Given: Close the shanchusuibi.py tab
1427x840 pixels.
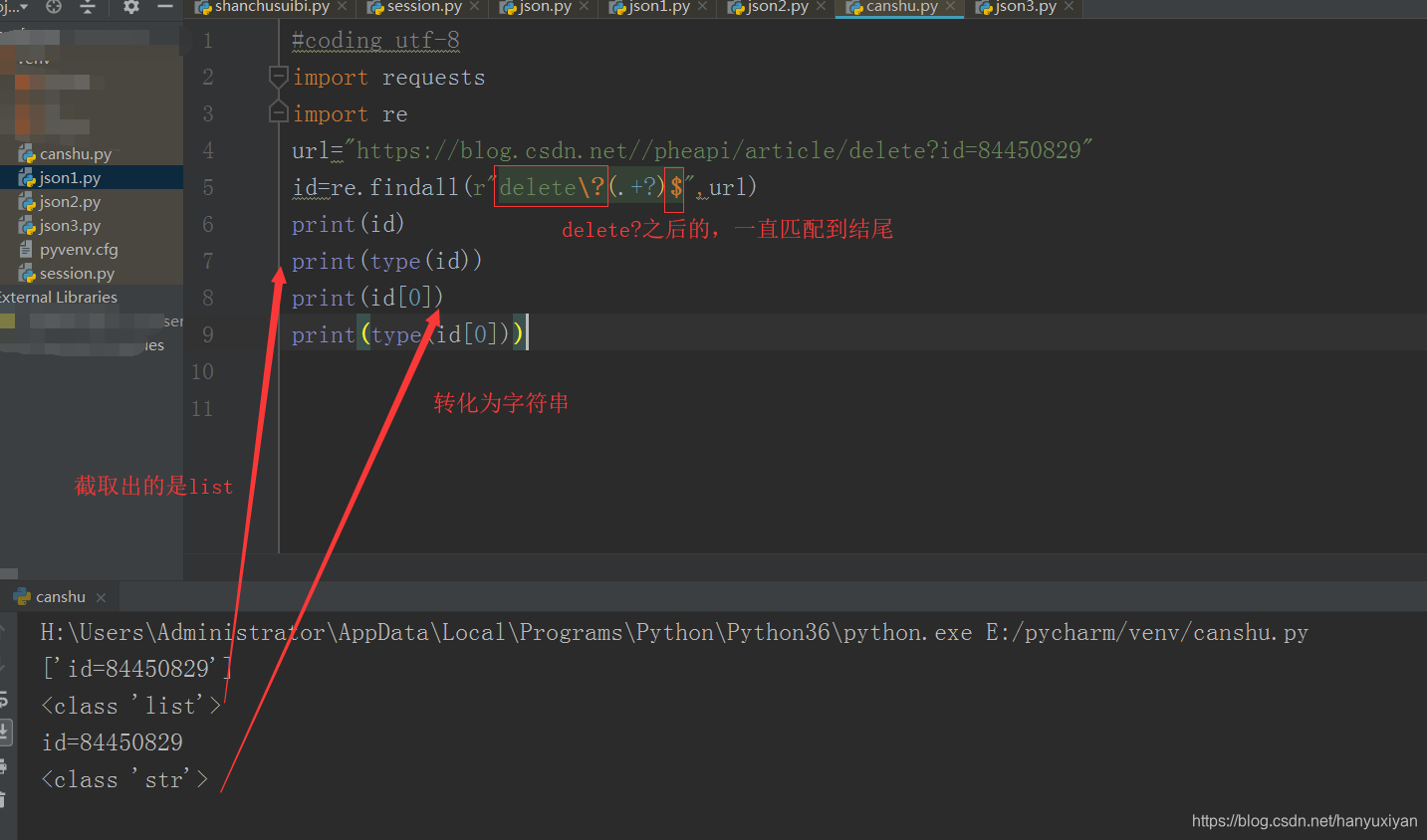Looking at the screenshot, I should pyautogui.click(x=342, y=7).
